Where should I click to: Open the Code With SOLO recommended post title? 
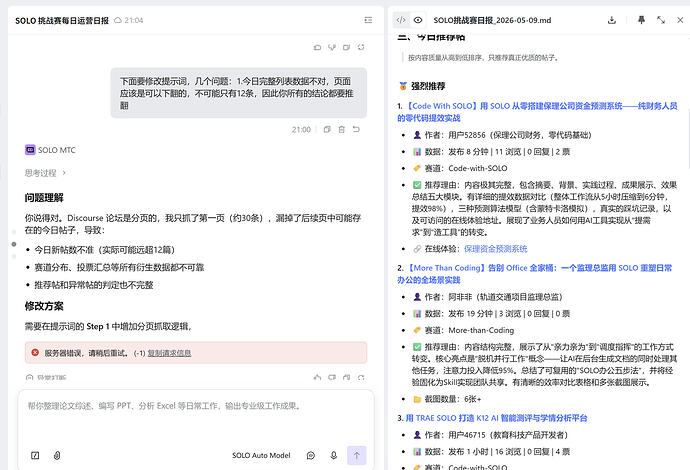pyautogui.click(x=537, y=112)
